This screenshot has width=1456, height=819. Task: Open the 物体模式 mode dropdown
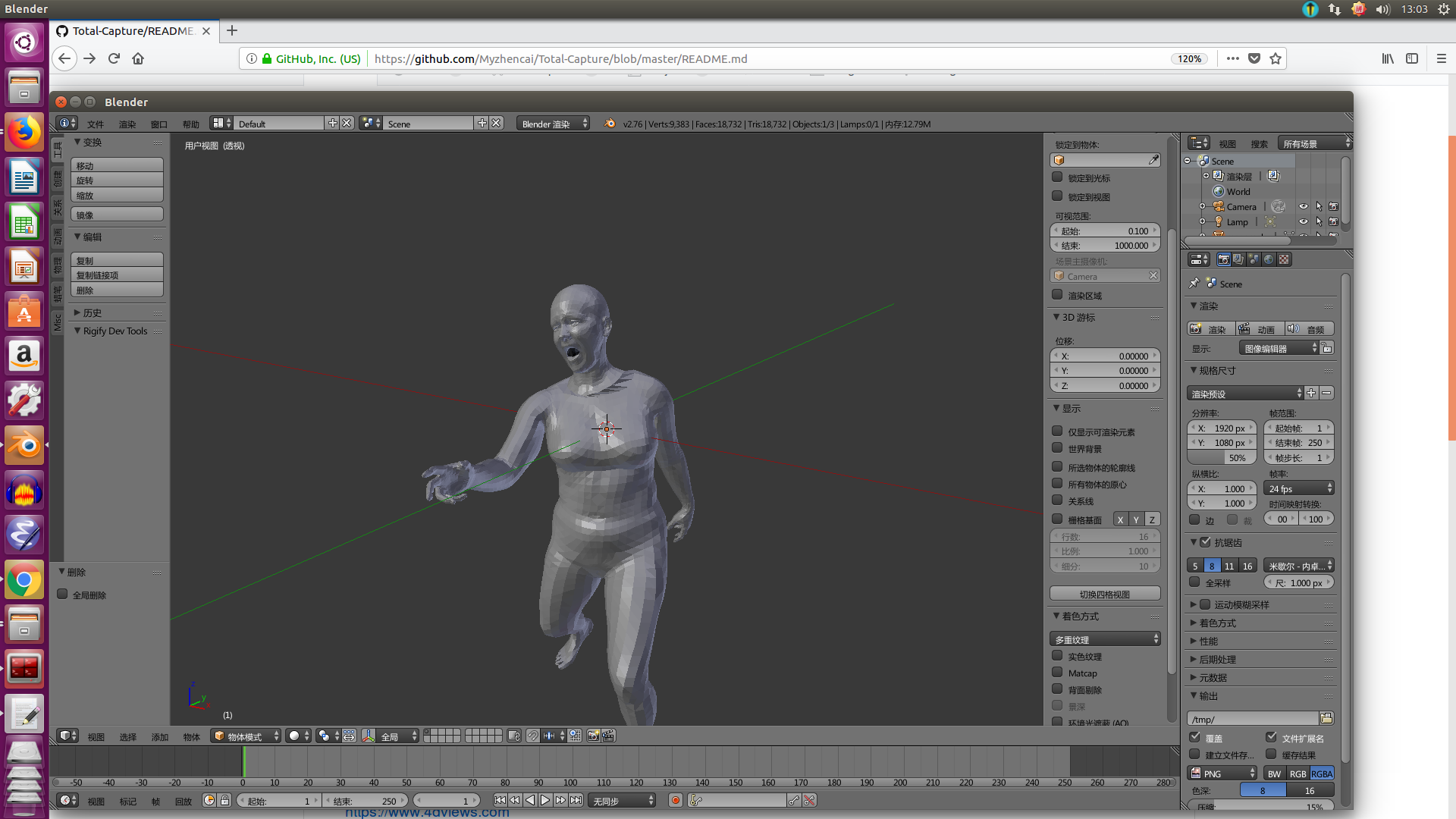tap(246, 736)
